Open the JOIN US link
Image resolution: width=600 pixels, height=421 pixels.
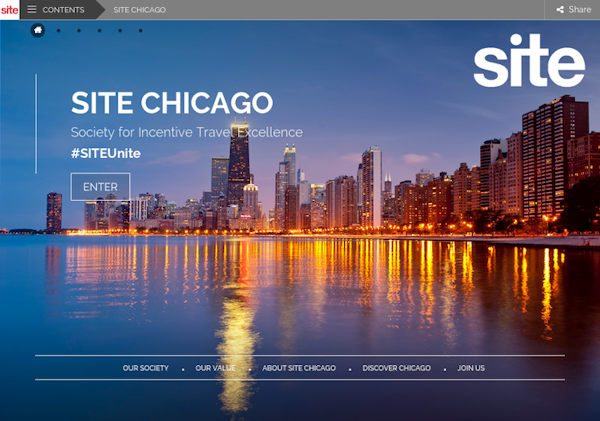click(x=471, y=368)
